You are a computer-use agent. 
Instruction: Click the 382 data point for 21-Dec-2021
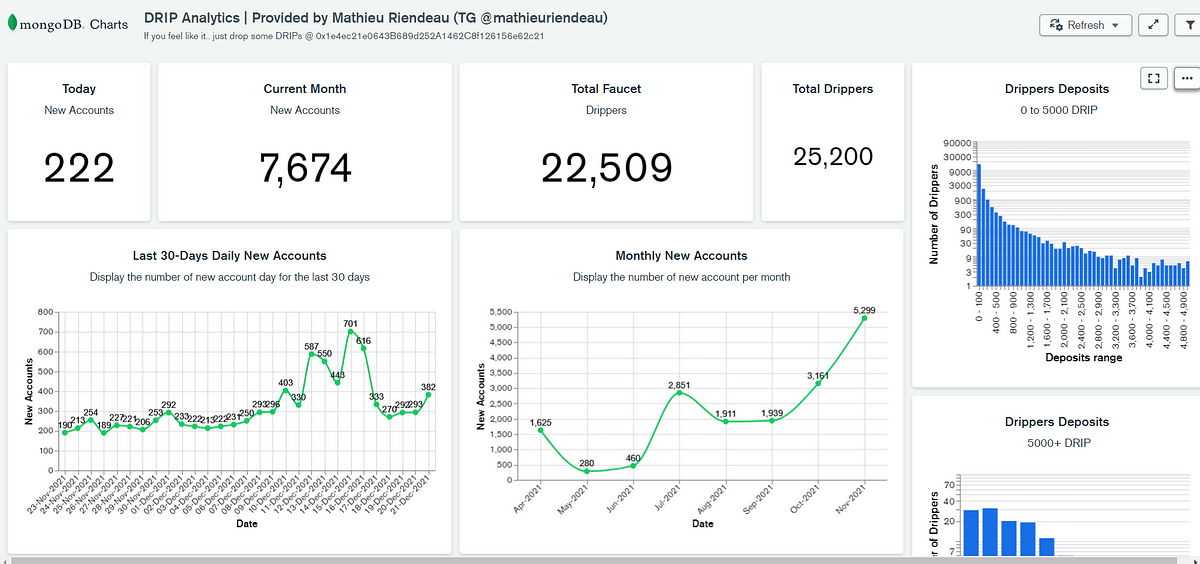428,394
